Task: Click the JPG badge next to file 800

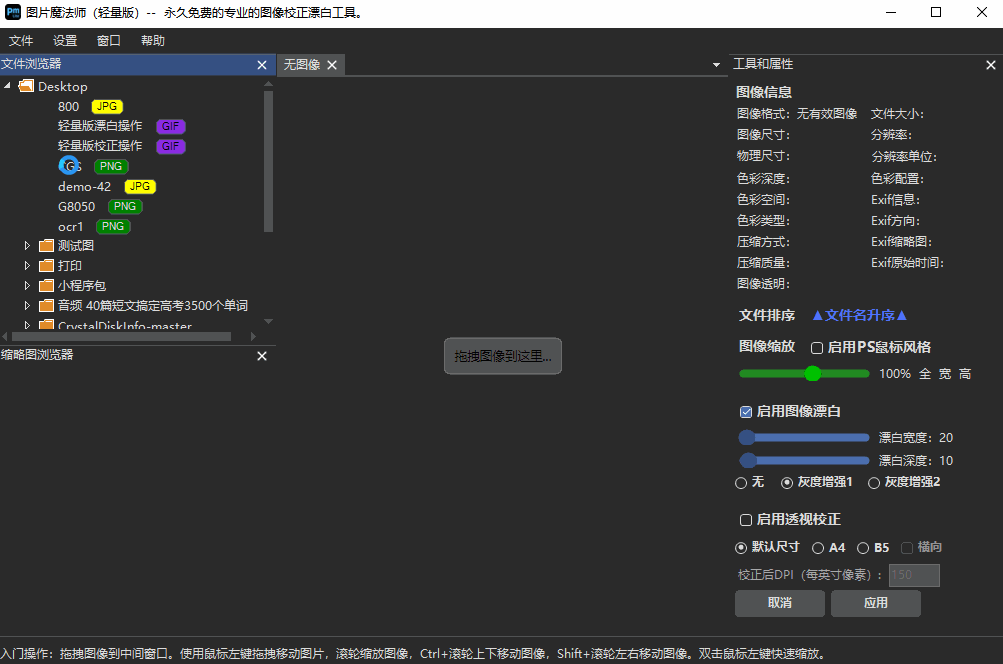Action: (x=106, y=106)
